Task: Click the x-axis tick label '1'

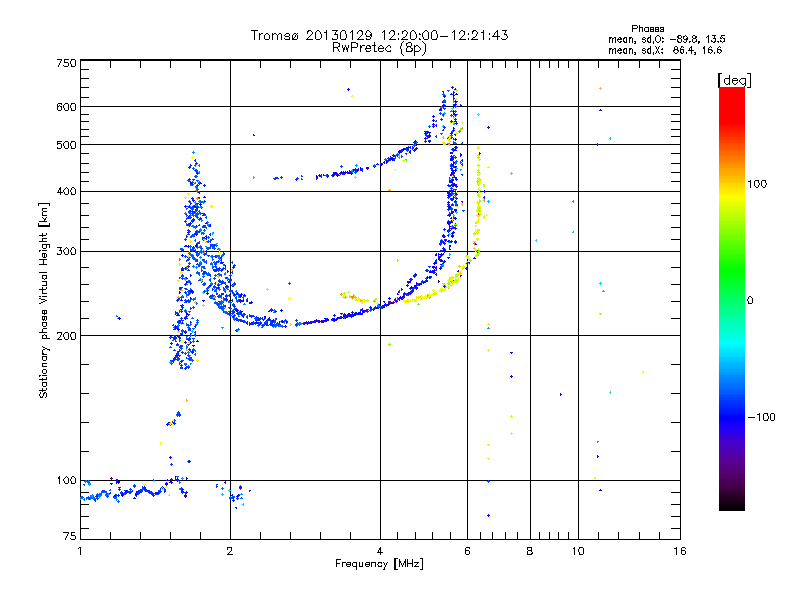Action: pos(80,551)
